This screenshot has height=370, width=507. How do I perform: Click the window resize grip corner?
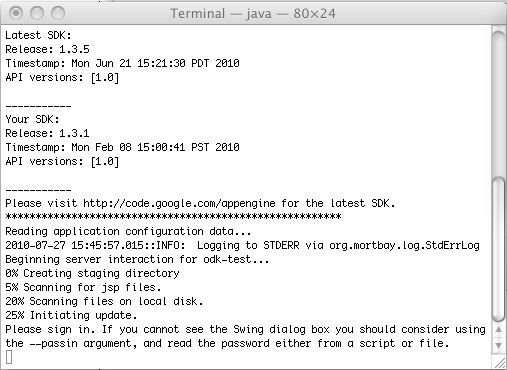tap(499, 362)
